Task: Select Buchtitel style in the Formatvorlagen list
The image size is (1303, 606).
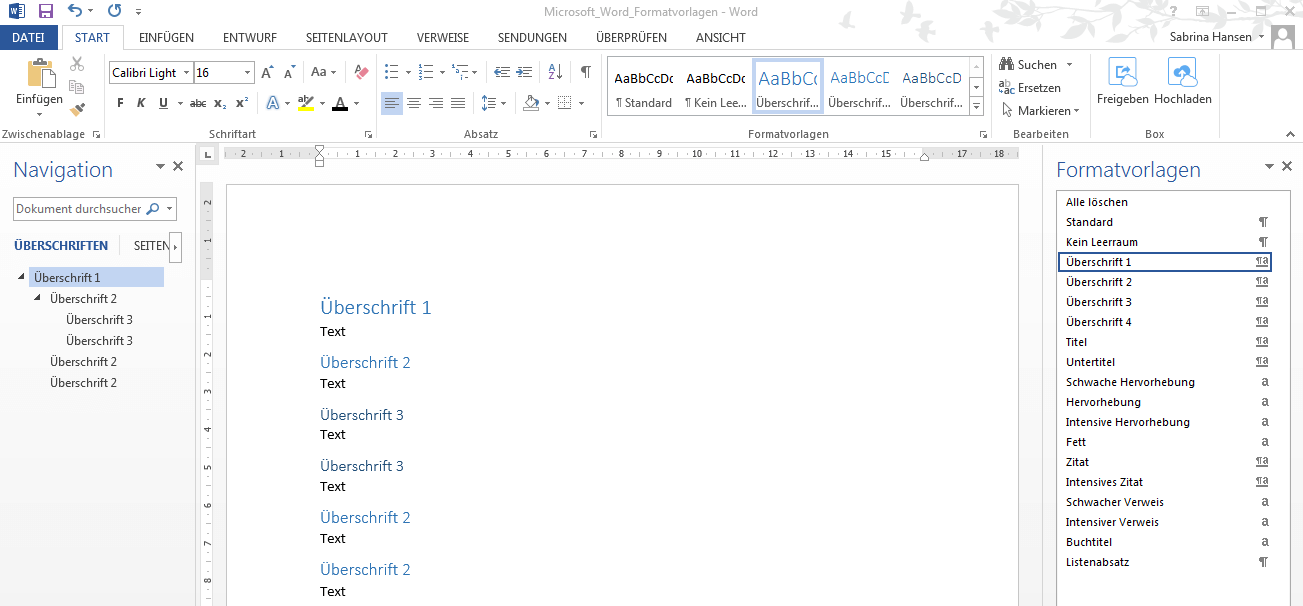Action: click(x=1165, y=542)
